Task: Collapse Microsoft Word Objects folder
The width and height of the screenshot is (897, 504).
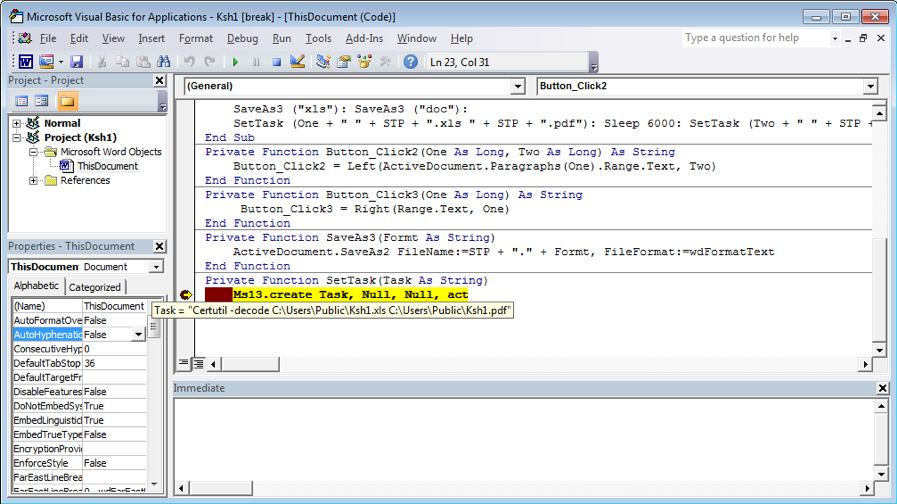Action: click(33, 152)
